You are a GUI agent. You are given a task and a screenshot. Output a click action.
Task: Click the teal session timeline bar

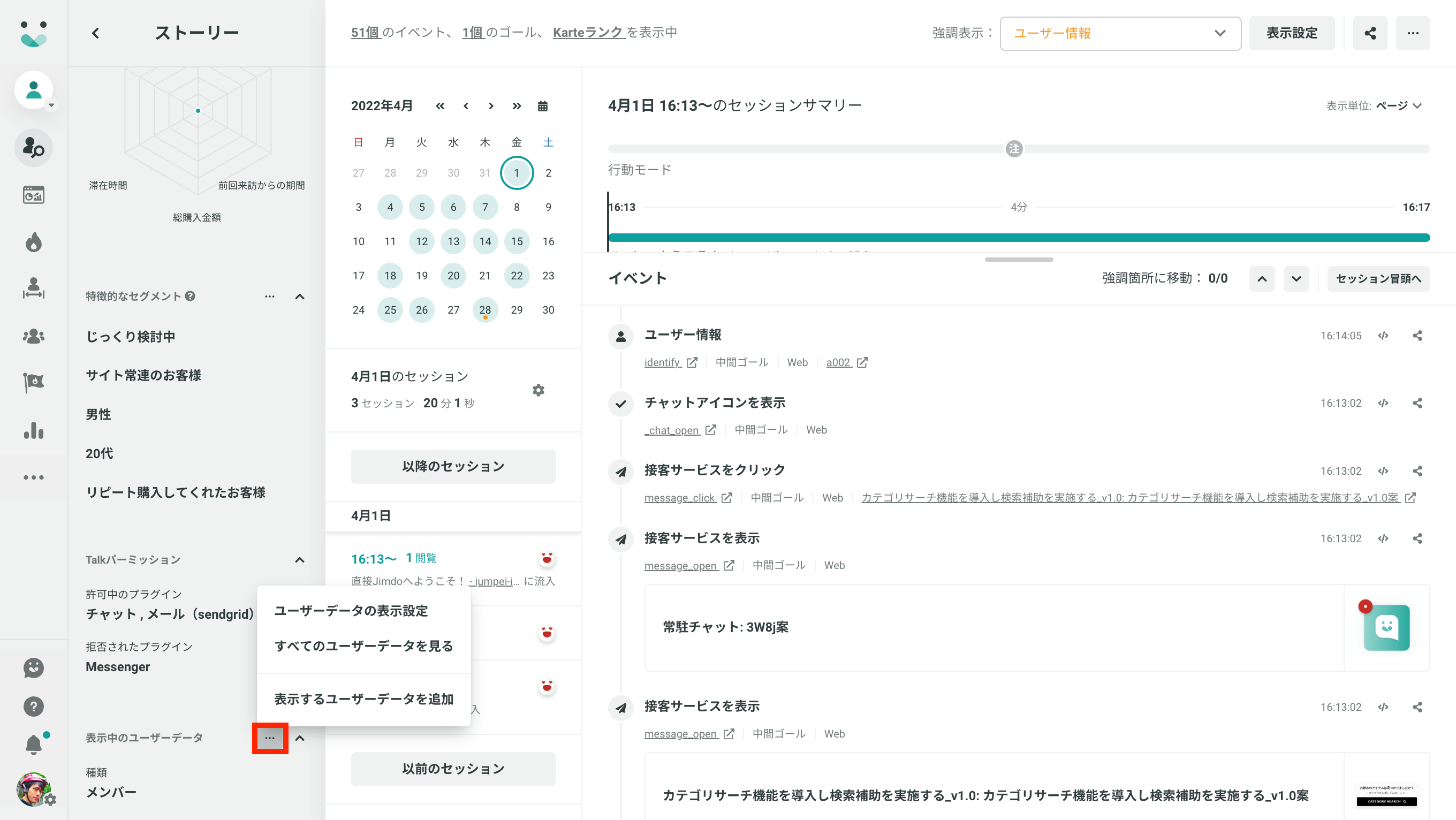coord(1019,237)
